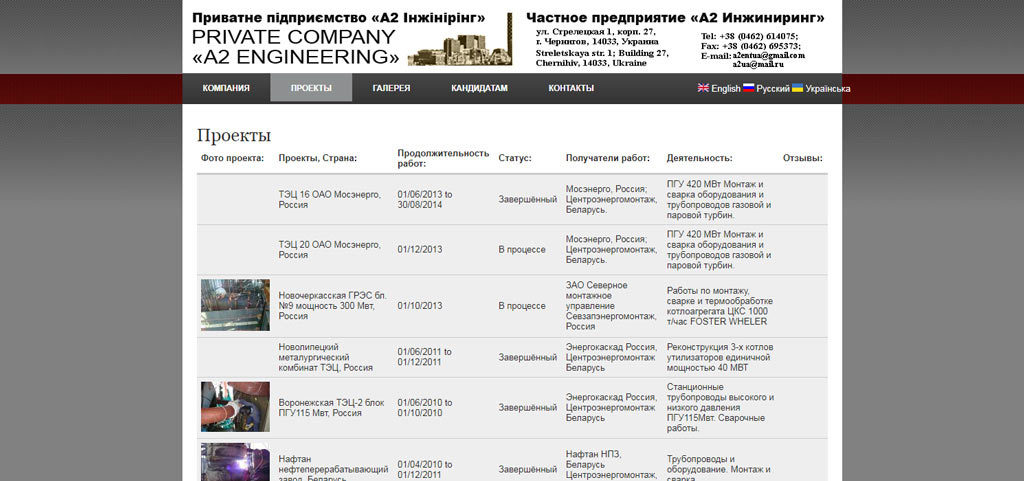Click the Russian flag icon
1024x481 pixels.
(748, 88)
